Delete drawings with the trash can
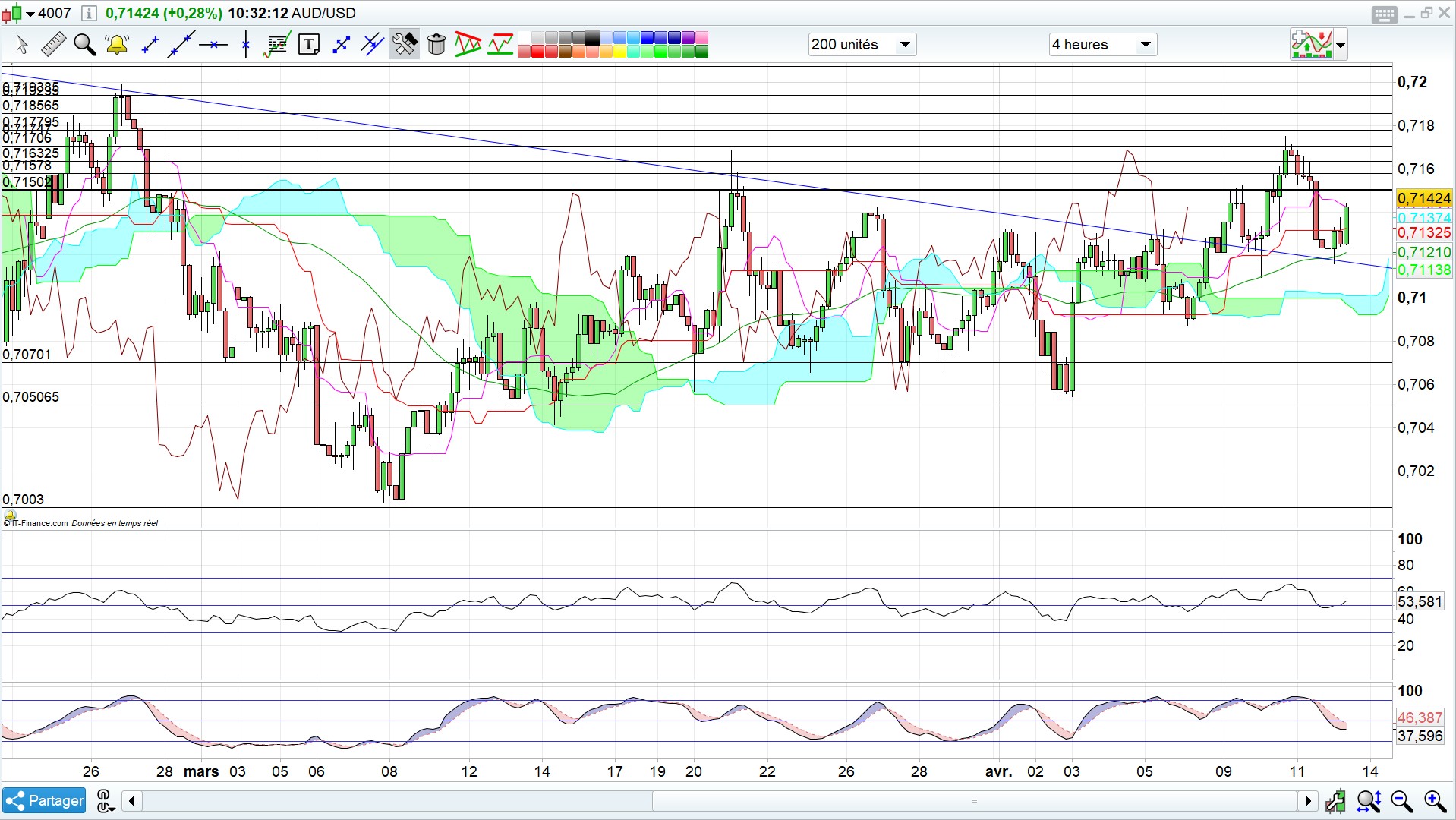 436,45
